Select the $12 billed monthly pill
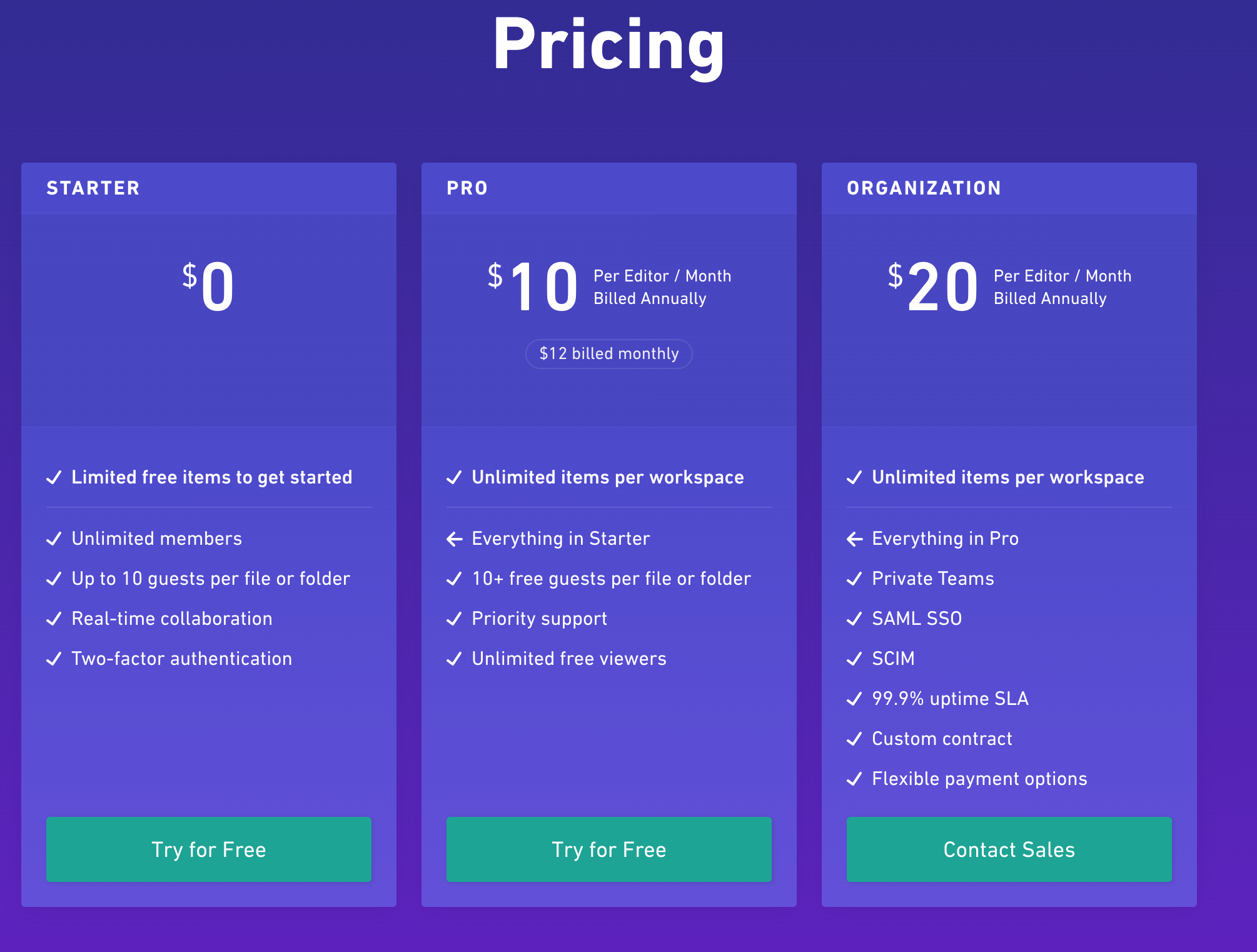 (x=609, y=354)
